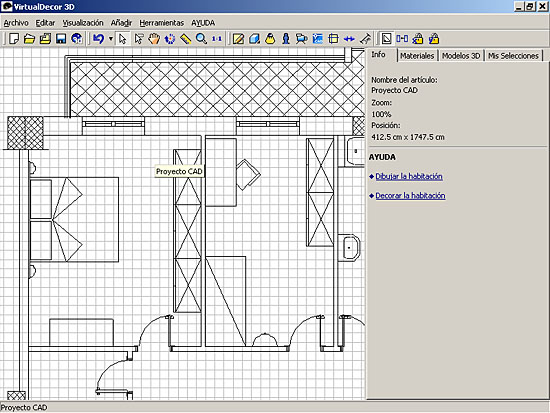Open the Herramientas menu
This screenshot has width=550, height=413.
(162, 23)
